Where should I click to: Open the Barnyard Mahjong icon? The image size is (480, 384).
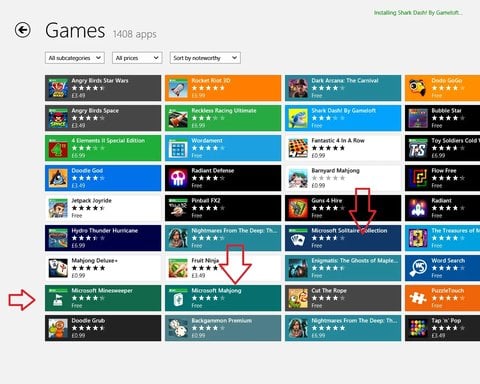coord(298,178)
